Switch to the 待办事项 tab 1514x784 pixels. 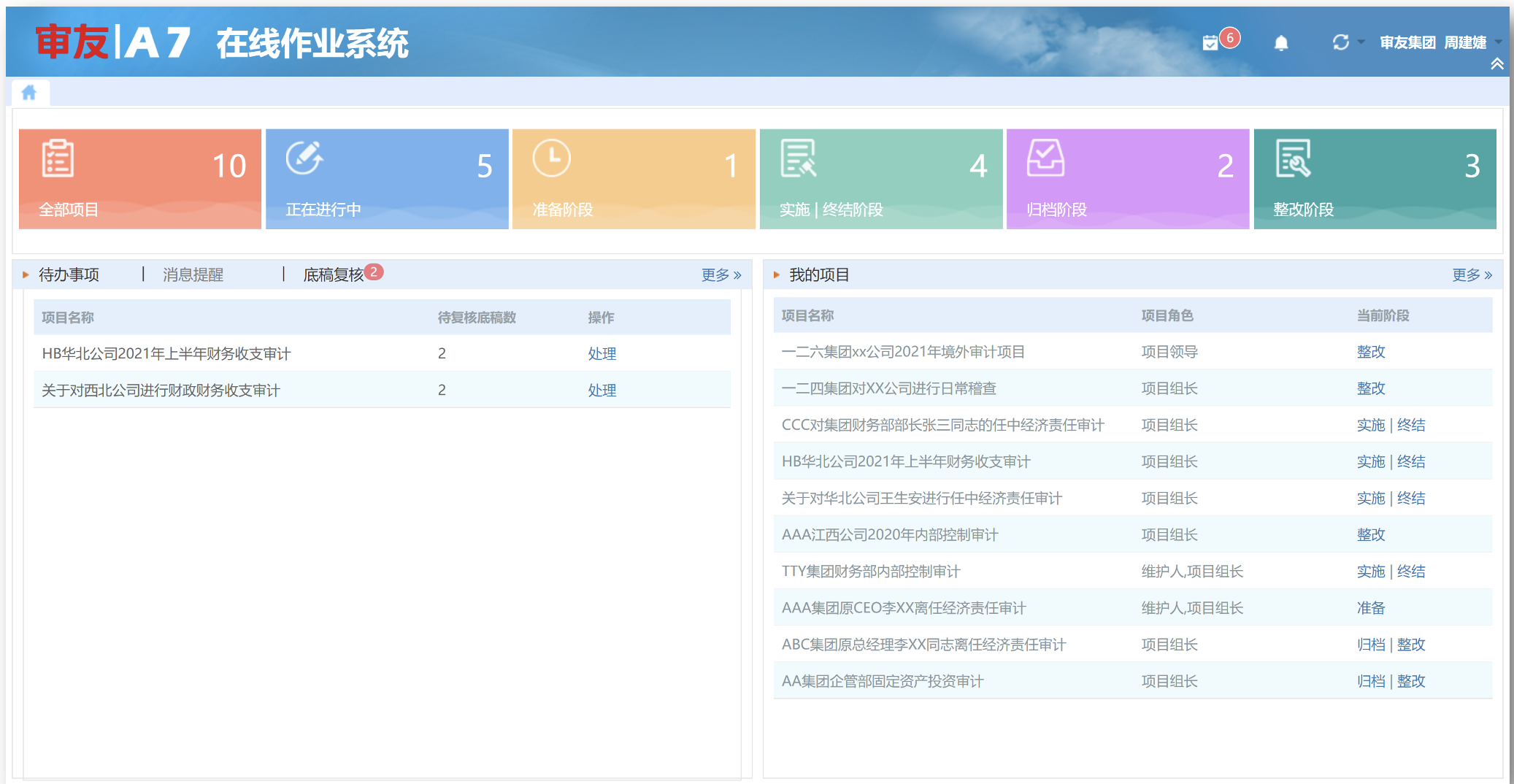point(69,274)
